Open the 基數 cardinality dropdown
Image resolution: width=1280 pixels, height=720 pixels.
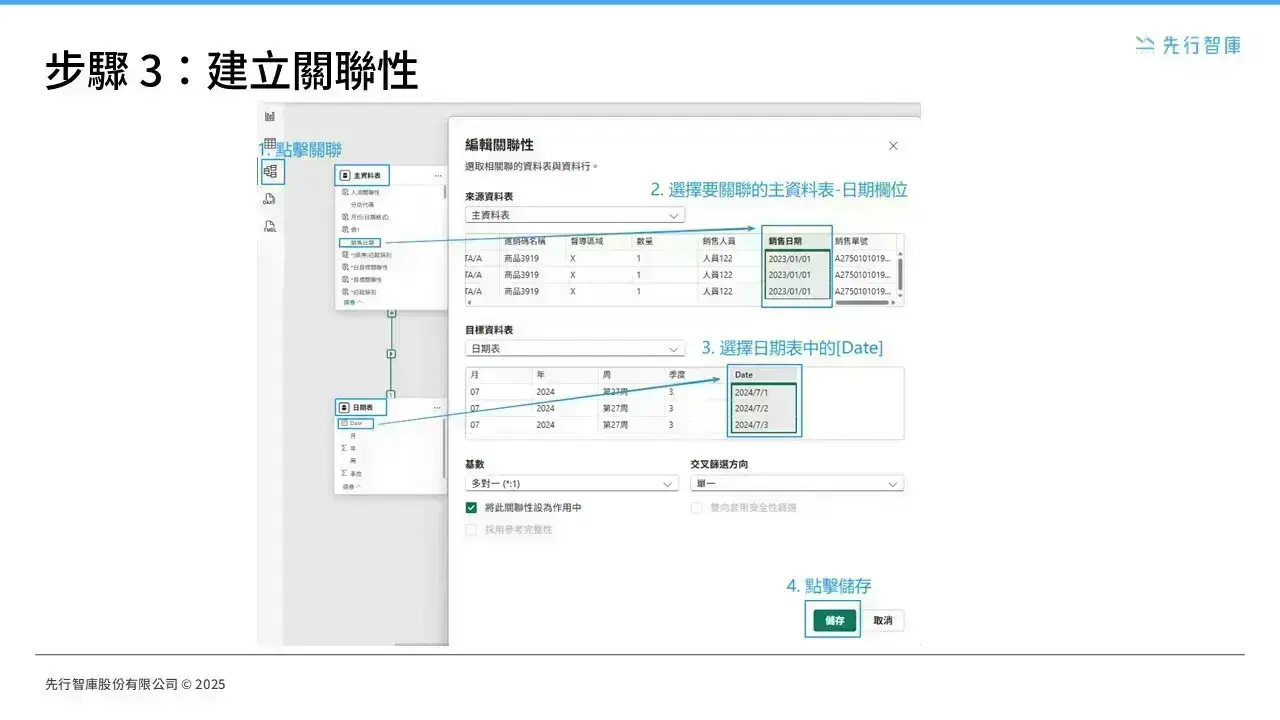pyautogui.click(x=572, y=483)
